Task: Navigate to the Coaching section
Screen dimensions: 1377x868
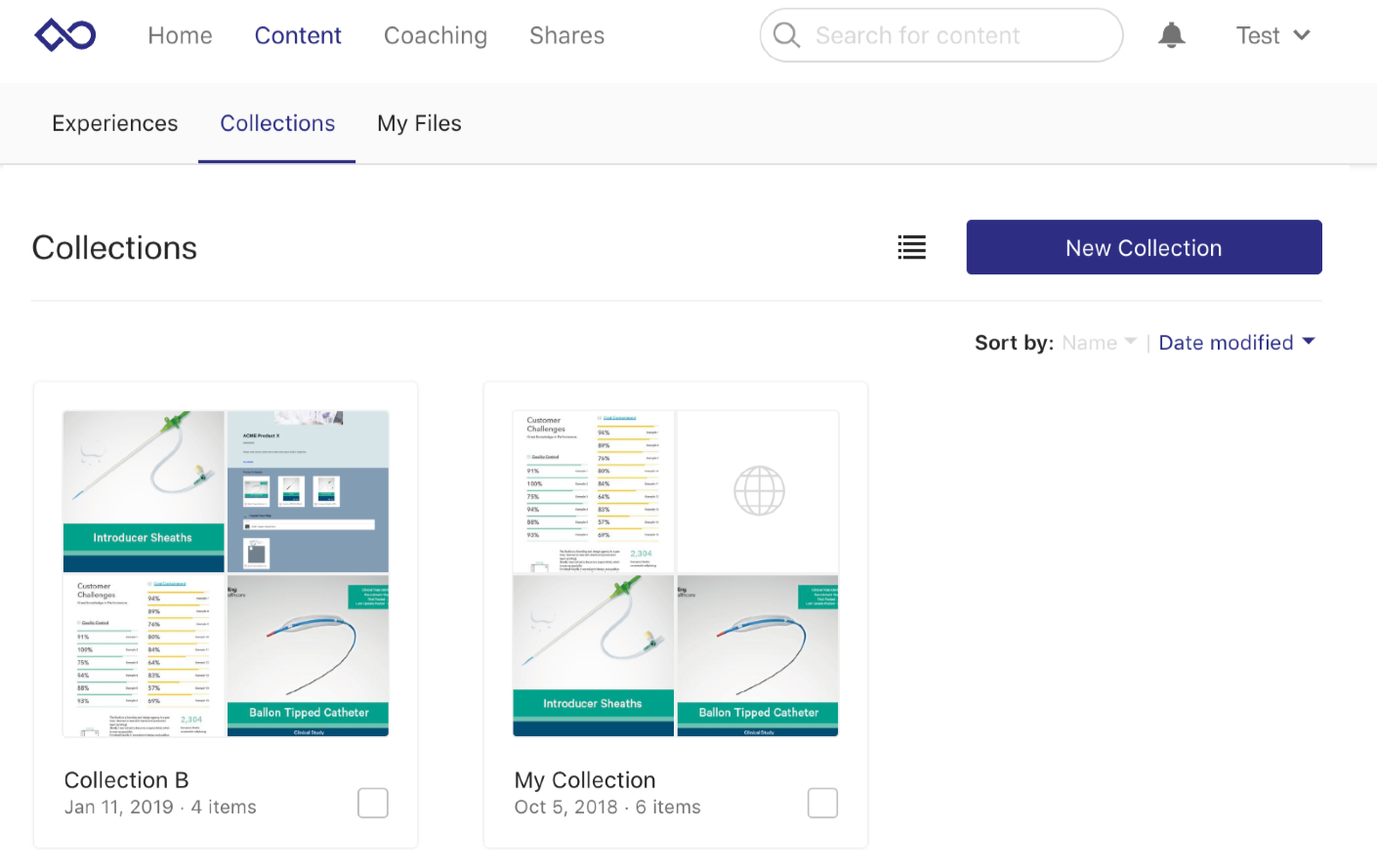Action: pos(435,35)
